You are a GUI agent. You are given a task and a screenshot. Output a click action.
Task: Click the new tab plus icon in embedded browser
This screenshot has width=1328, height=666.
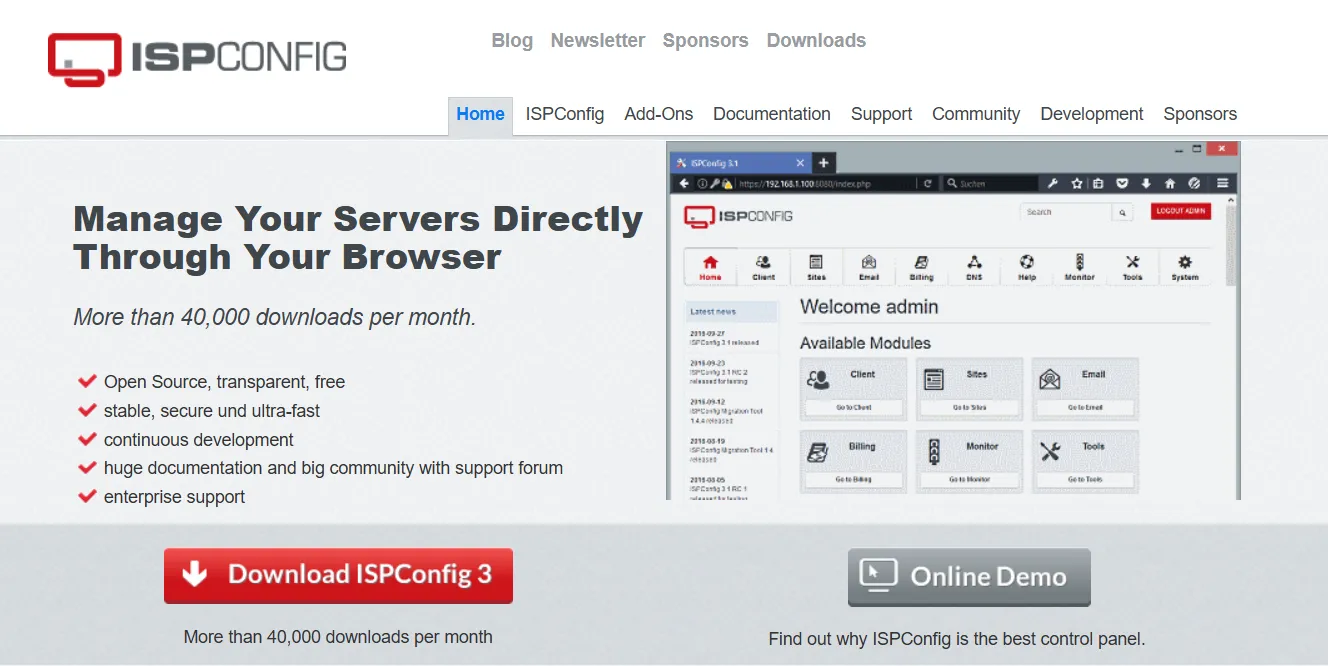coord(823,163)
